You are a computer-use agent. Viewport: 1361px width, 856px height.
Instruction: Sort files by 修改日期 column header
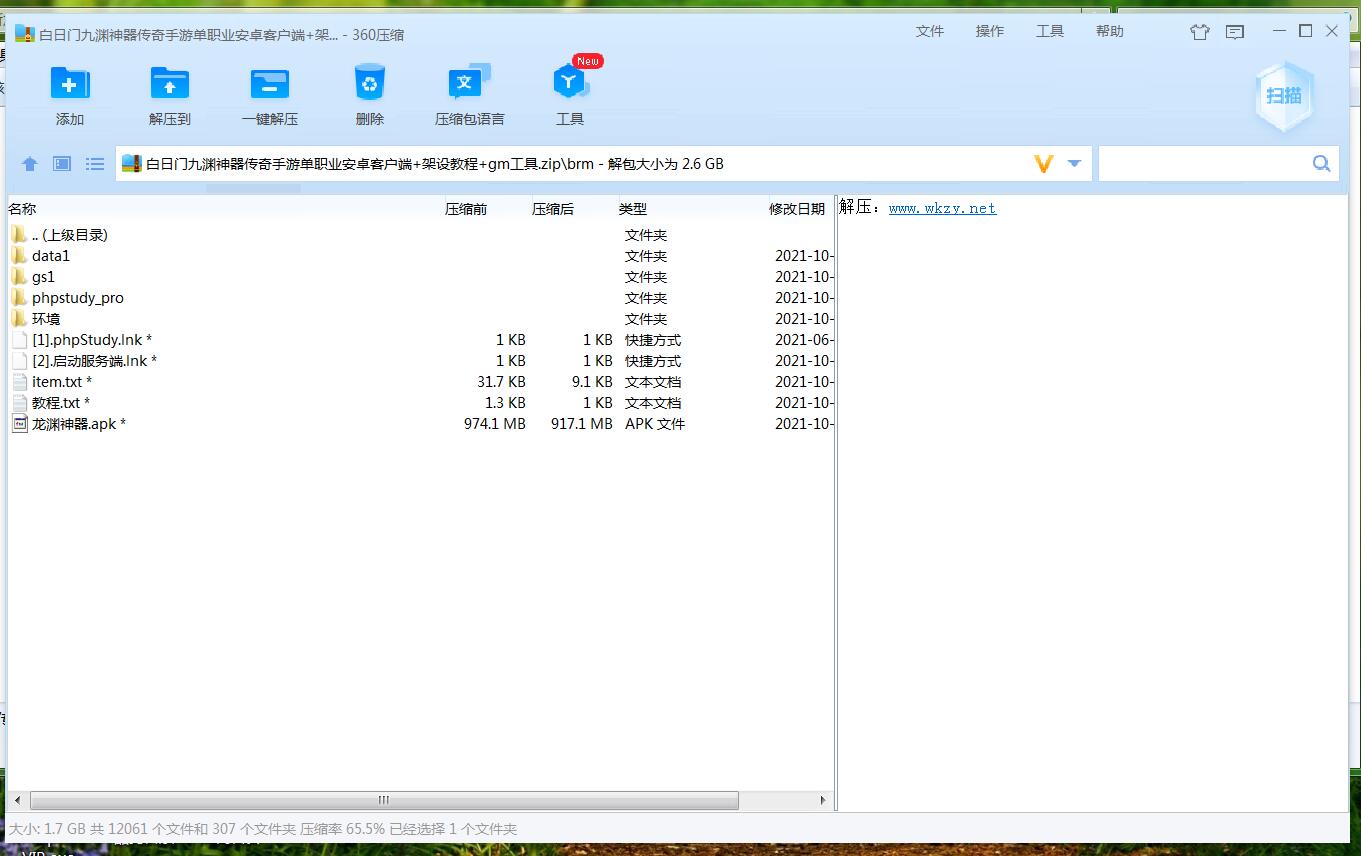coord(797,209)
